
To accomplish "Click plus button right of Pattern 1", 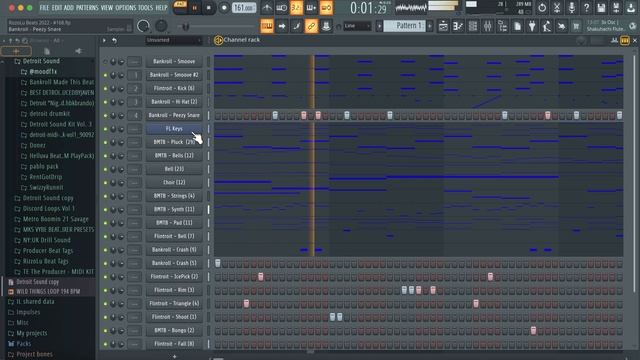I will tap(429, 26).
